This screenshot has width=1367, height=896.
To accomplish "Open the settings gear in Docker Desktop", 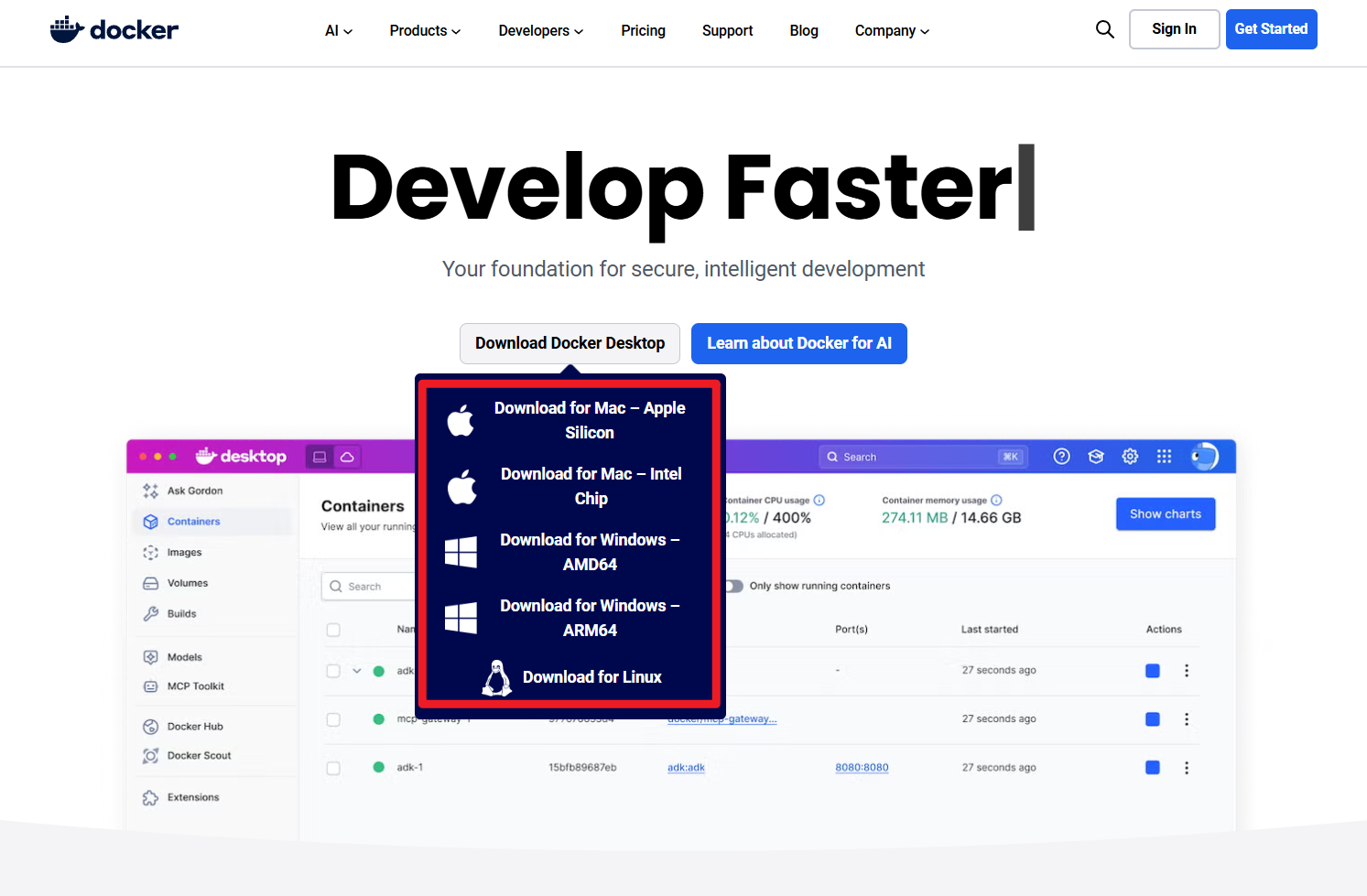I will pyautogui.click(x=1130, y=457).
